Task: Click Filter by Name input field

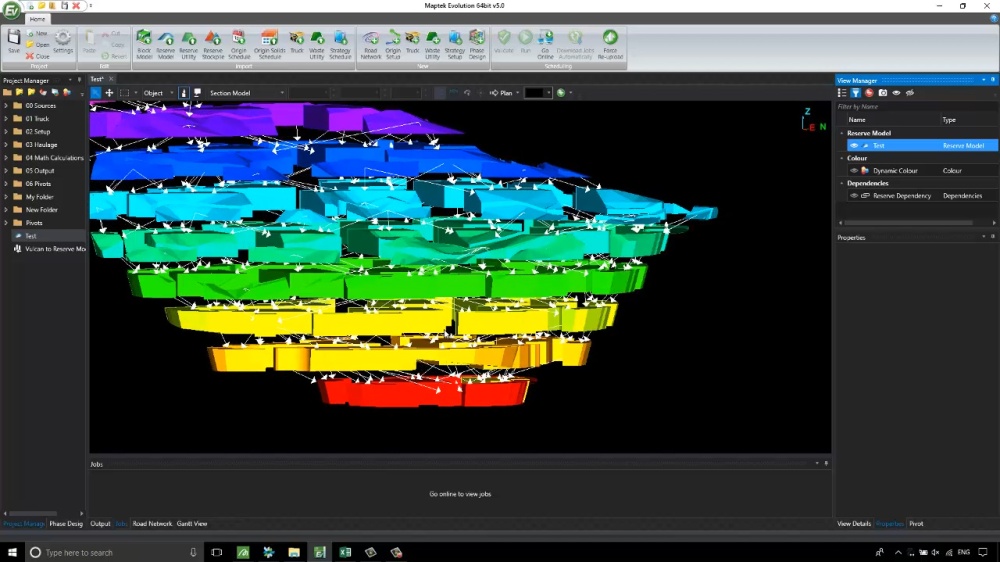Action: [916, 107]
